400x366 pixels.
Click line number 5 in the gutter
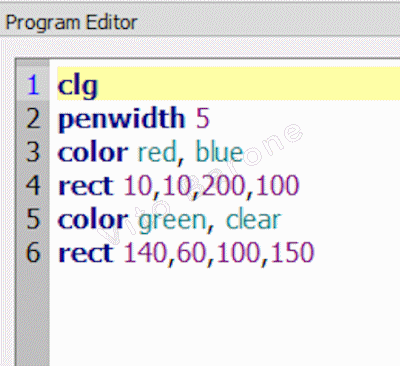click(33, 219)
